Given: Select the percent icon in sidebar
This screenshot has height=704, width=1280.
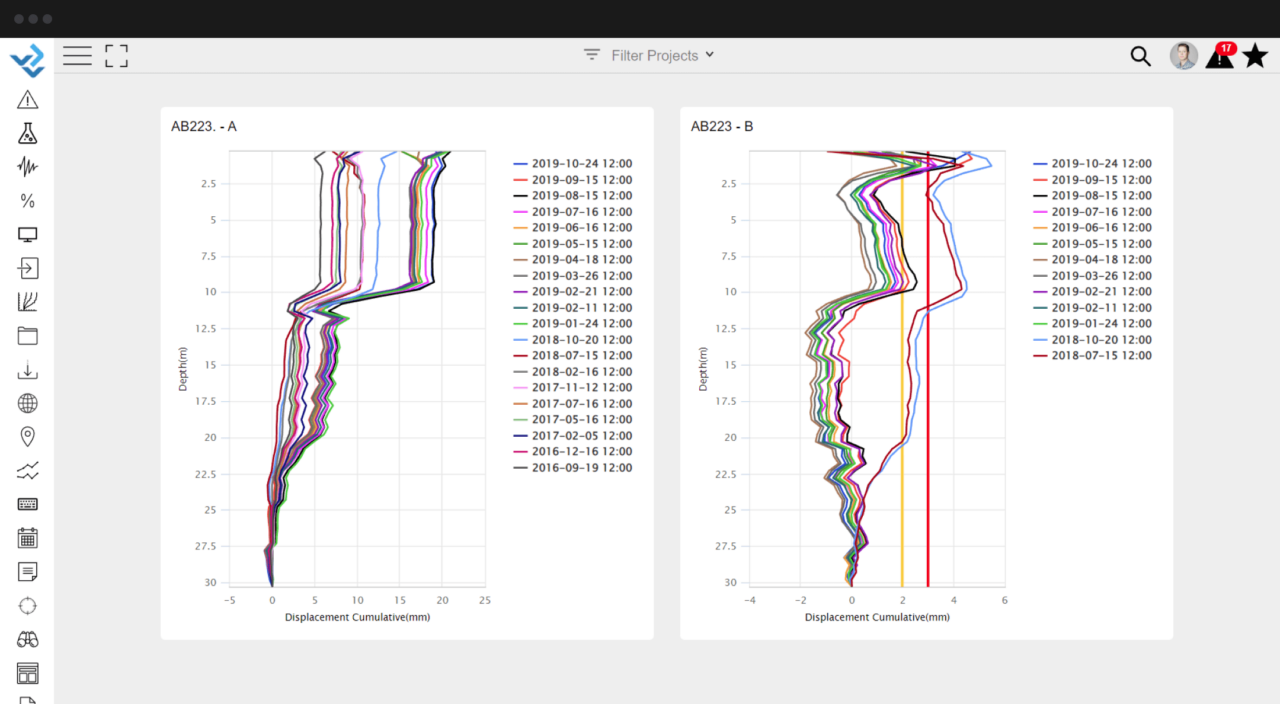Looking at the screenshot, I should click(x=28, y=201).
